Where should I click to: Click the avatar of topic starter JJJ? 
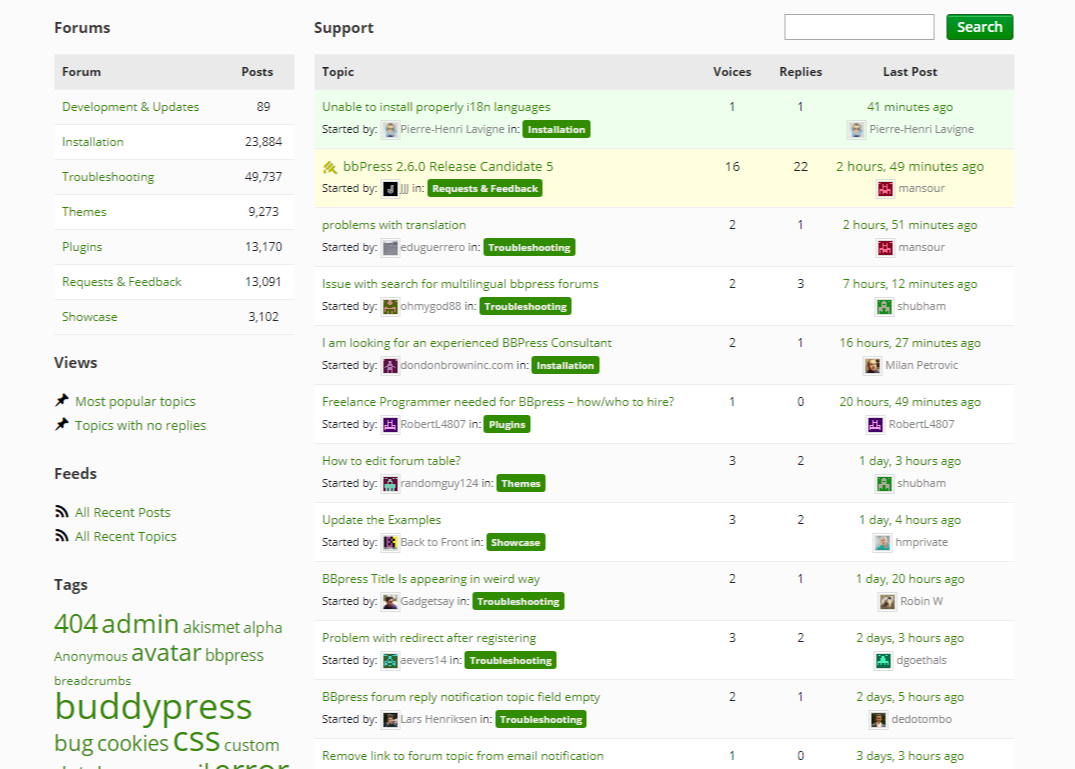pos(390,188)
